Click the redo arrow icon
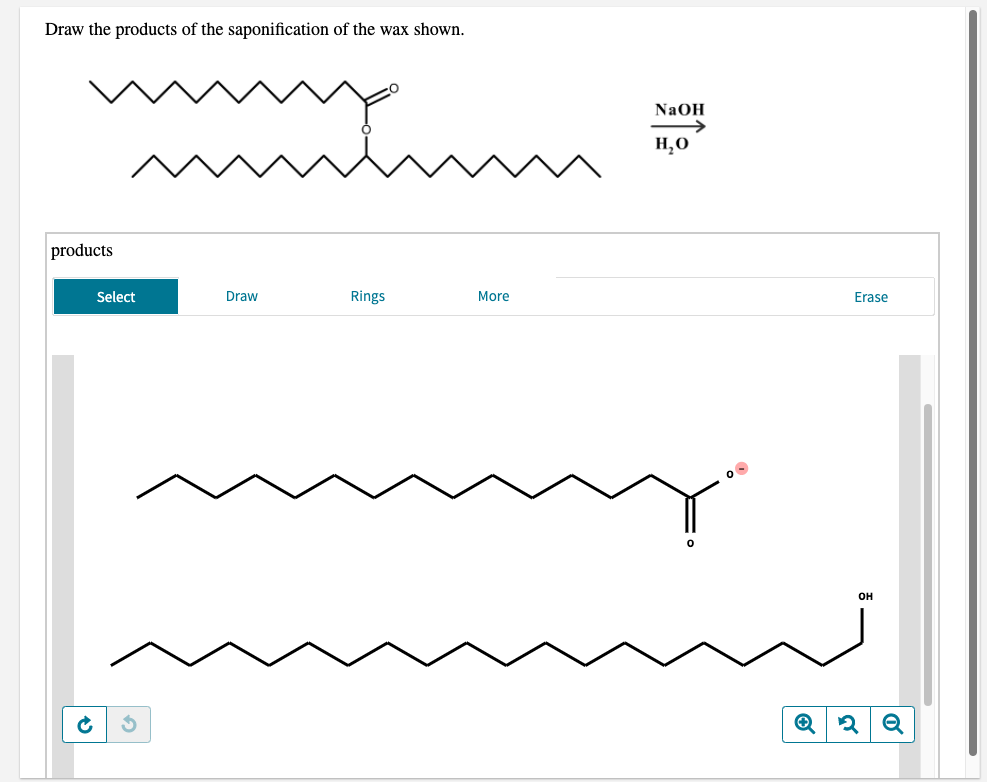 tap(84, 724)
